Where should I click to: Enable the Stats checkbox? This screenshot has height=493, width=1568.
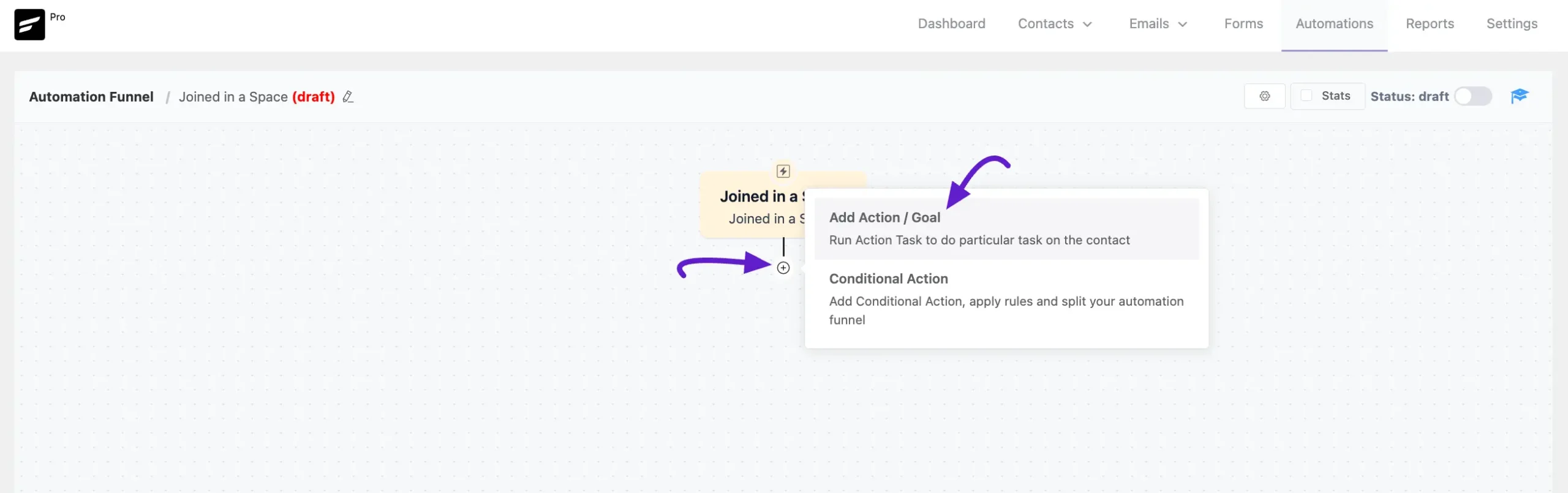1307,96
